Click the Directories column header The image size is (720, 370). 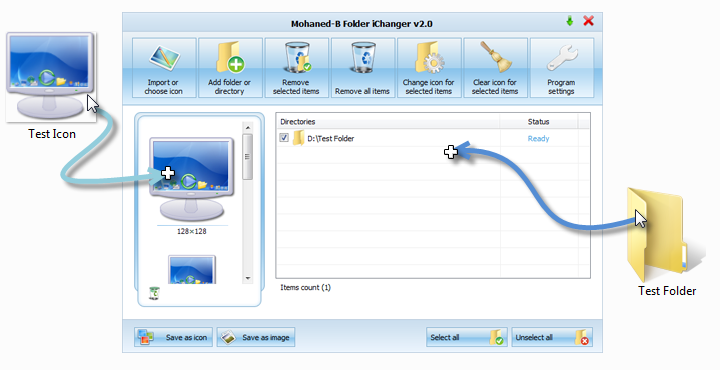(x=388, y=122)
